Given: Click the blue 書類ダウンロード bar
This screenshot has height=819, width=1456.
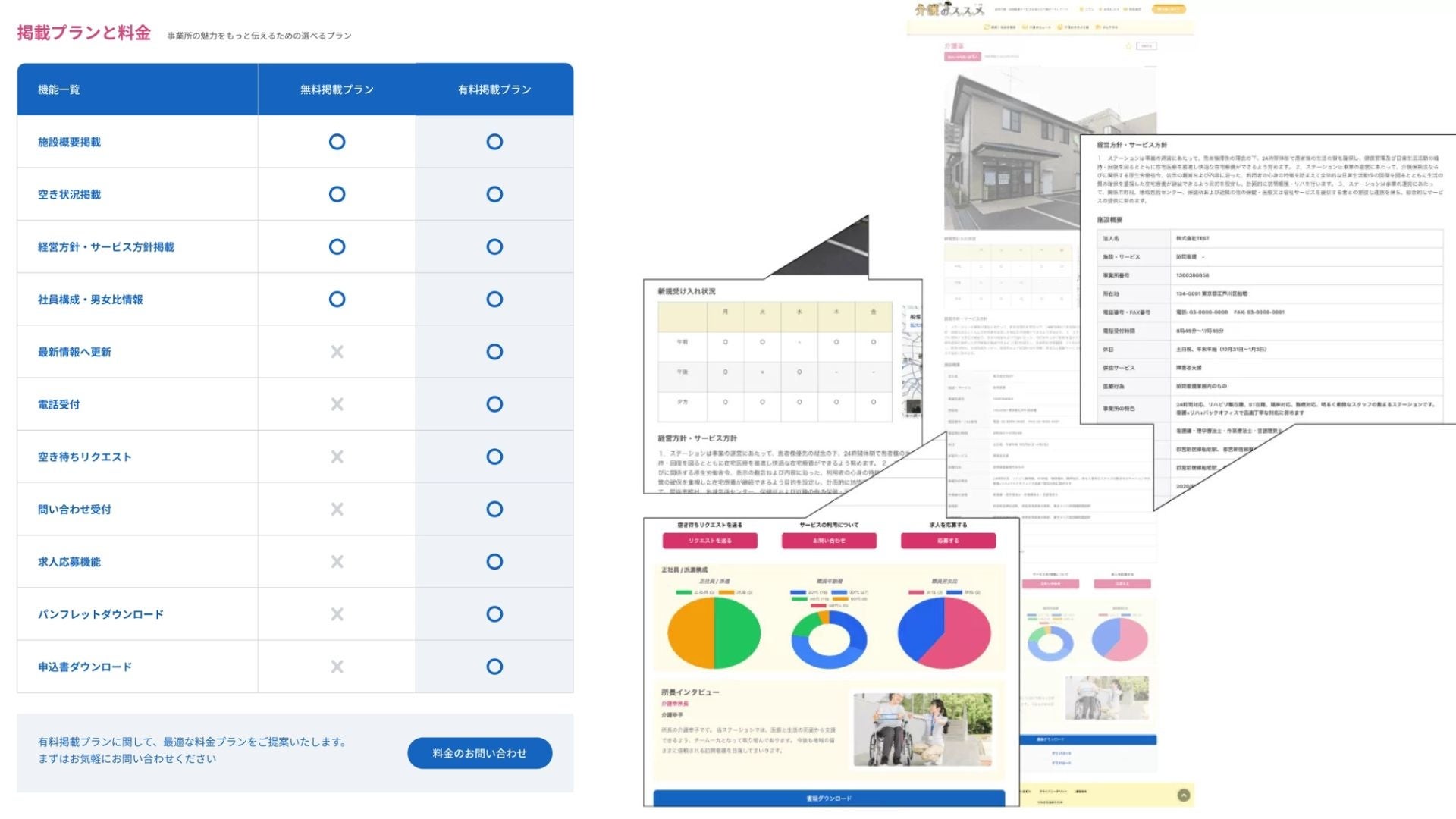Looking at the screenshot, I should coord(829,798).
